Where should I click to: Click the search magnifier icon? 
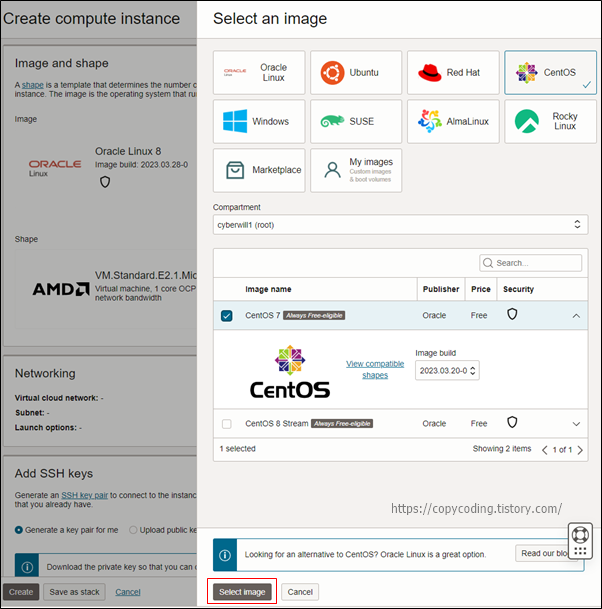click(x=488, y=263)
